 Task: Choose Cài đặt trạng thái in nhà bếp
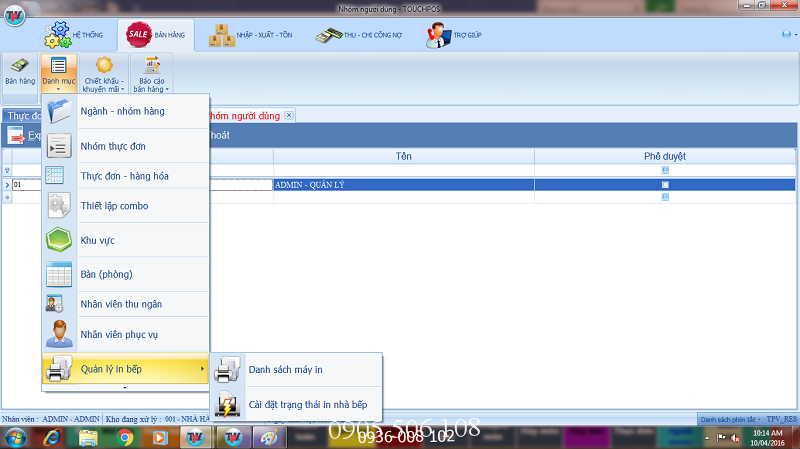(x=296, y=404)
